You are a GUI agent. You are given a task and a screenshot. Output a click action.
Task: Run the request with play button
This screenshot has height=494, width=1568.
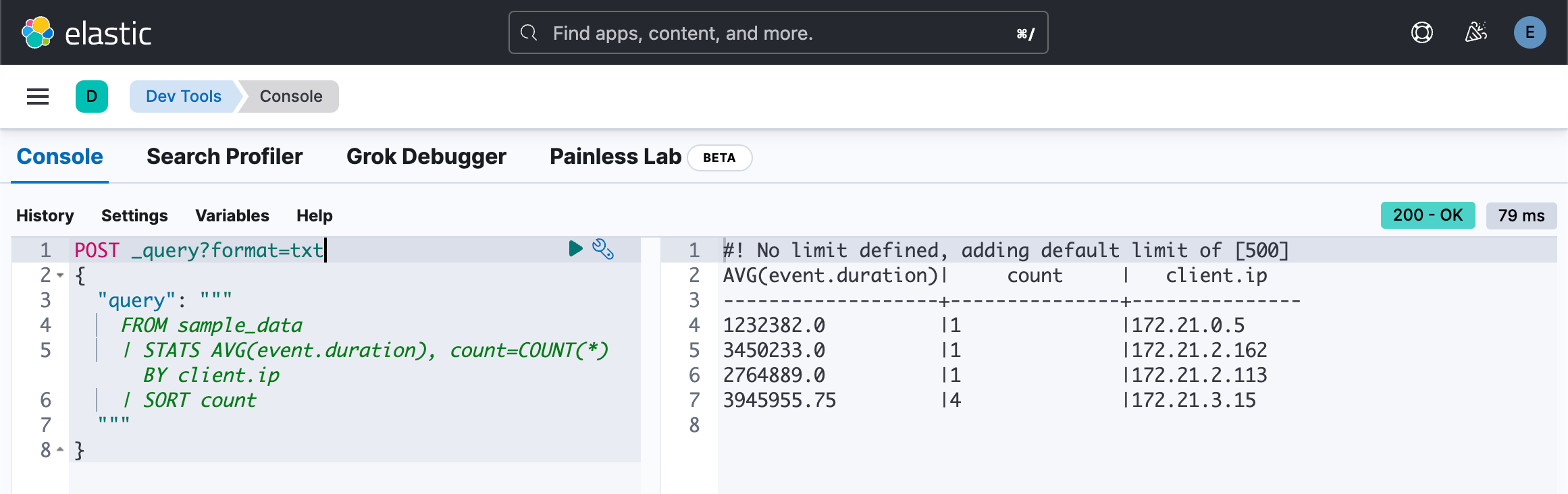[x=575, y=249]
